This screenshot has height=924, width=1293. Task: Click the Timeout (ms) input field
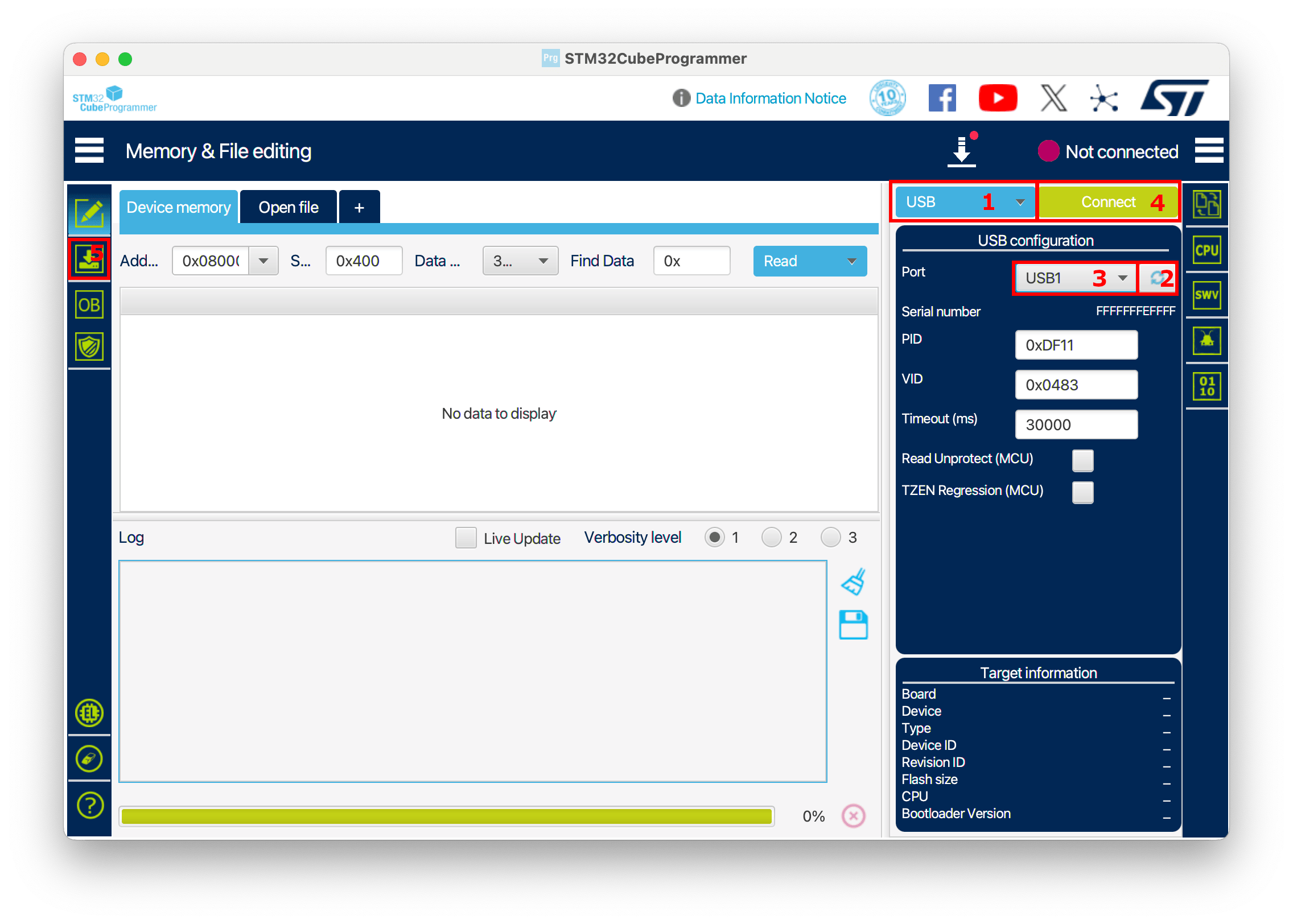(x=1076, y=424)
